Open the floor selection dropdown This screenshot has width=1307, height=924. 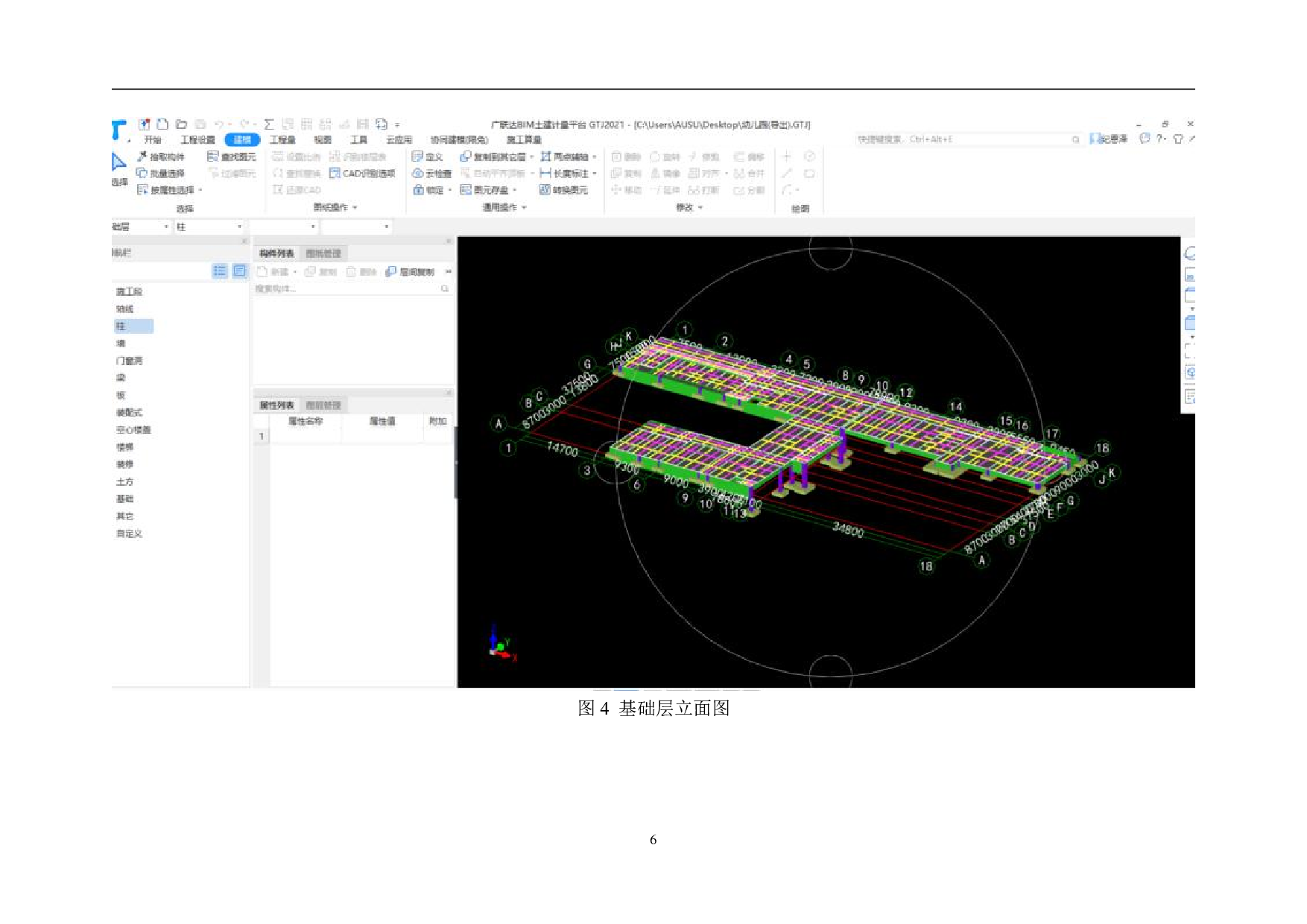point(141,227)
